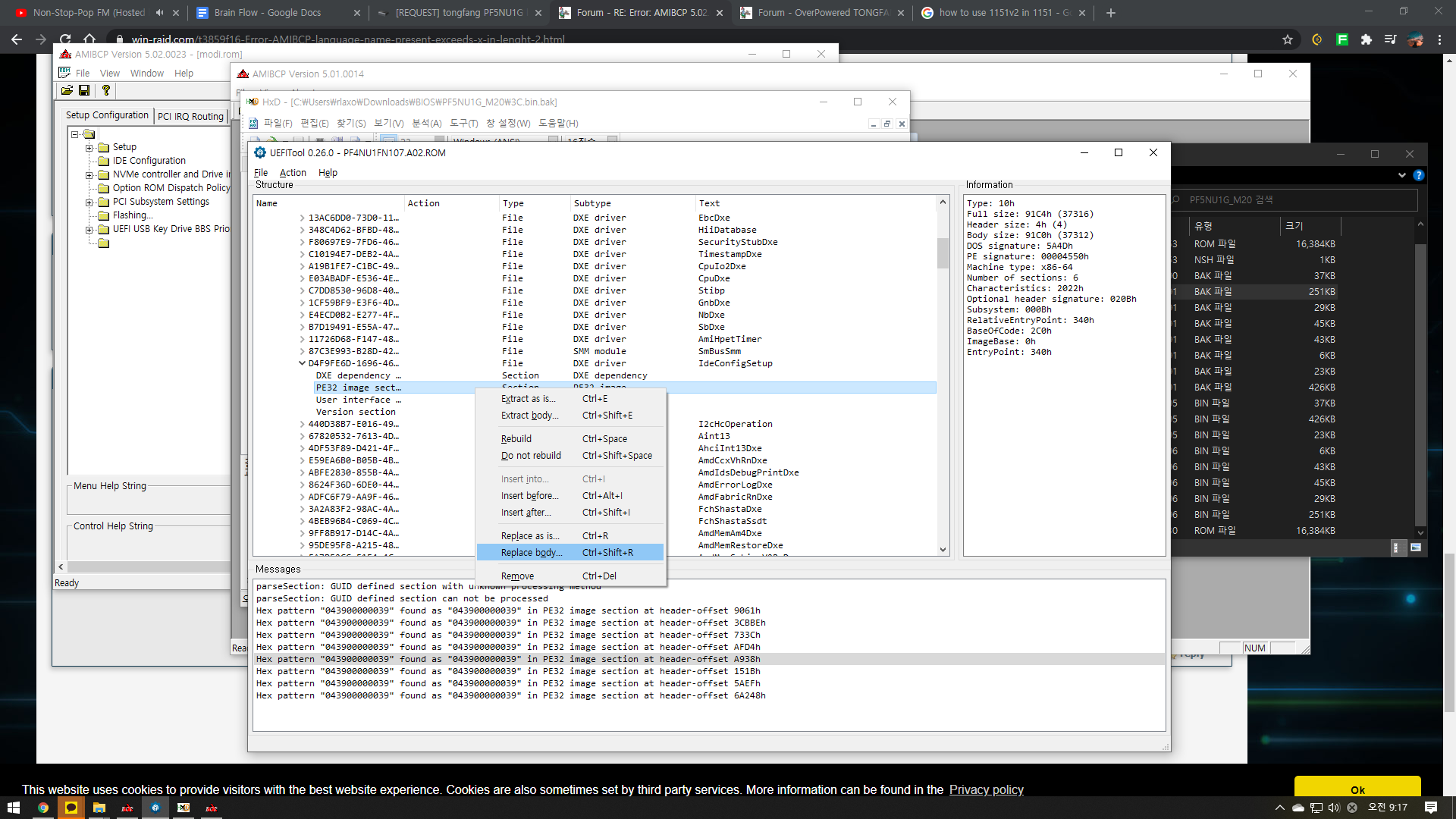This screenshot has width=1456, height=819.
Task: Expand the 13AC6DD0 EbcDxe file entry
Action: (x=302, y=218)
